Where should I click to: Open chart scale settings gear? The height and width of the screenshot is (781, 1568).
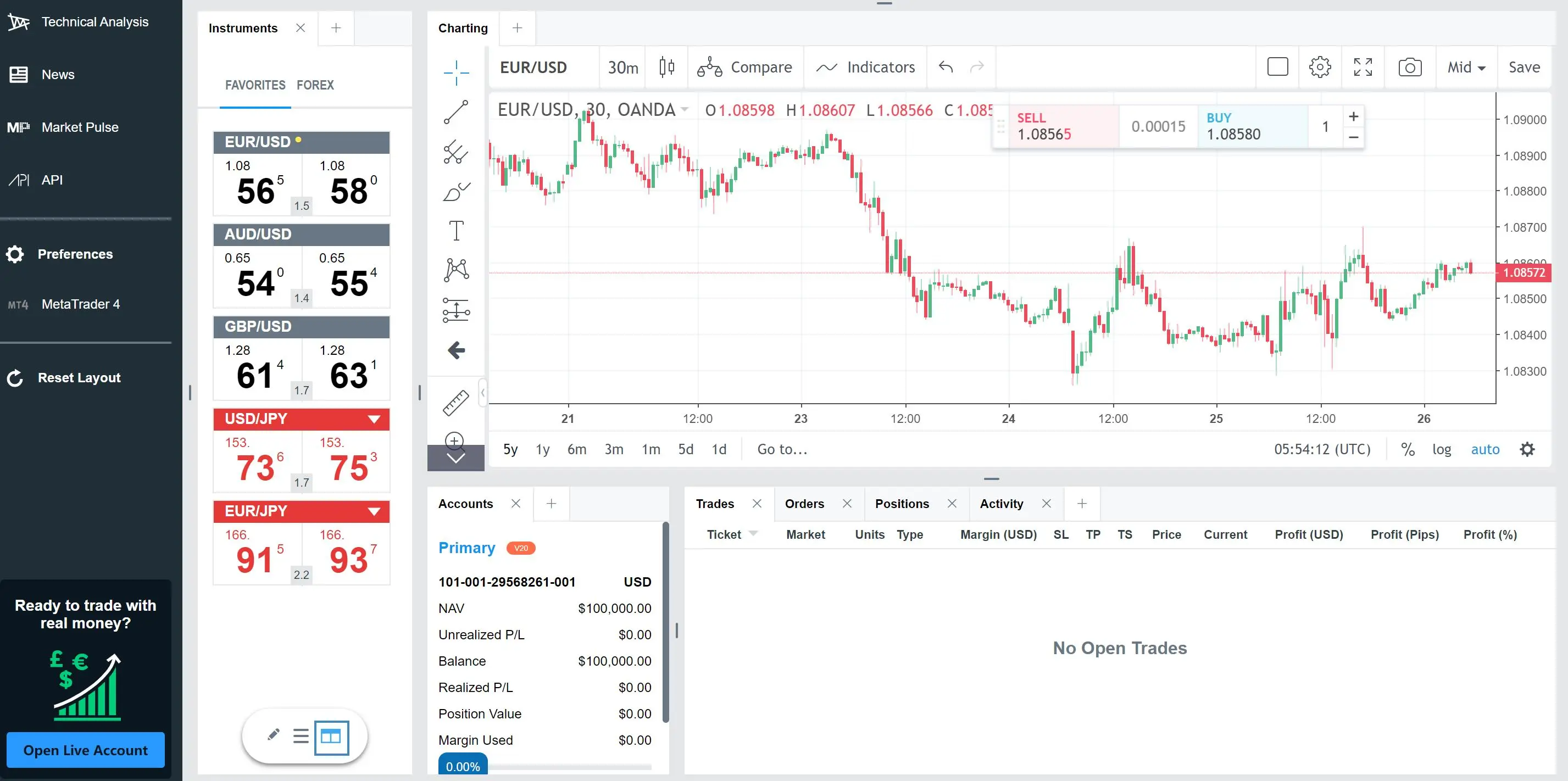click(1527, 449)
